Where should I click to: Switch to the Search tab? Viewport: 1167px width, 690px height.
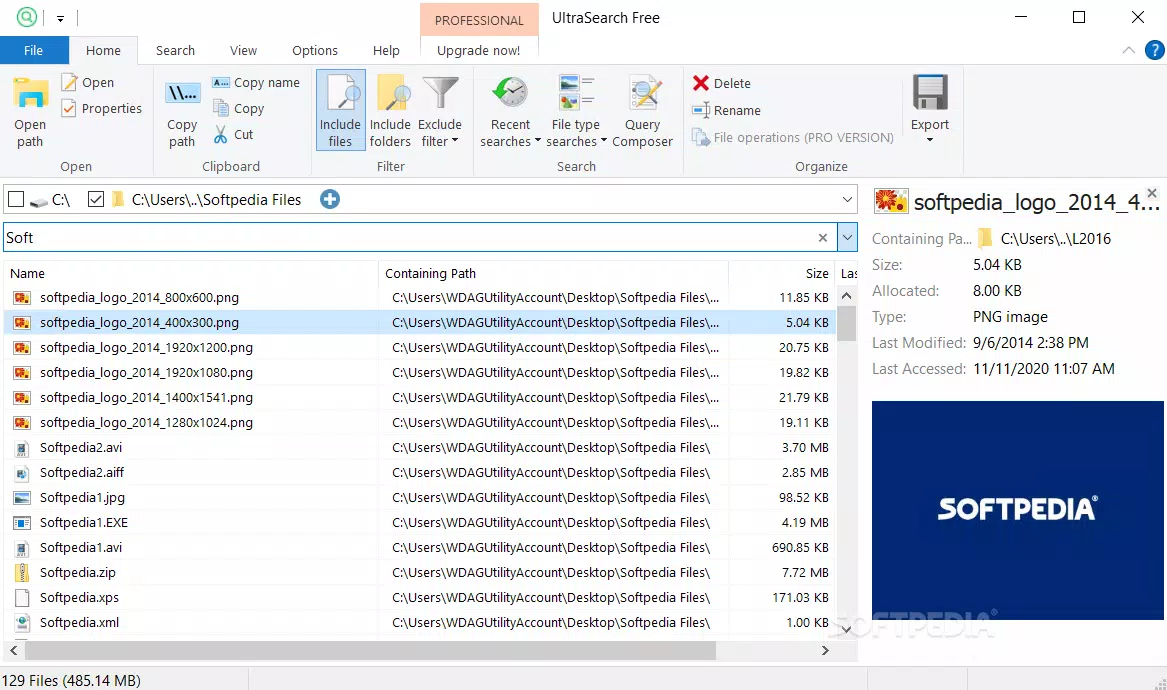(176, 51)
